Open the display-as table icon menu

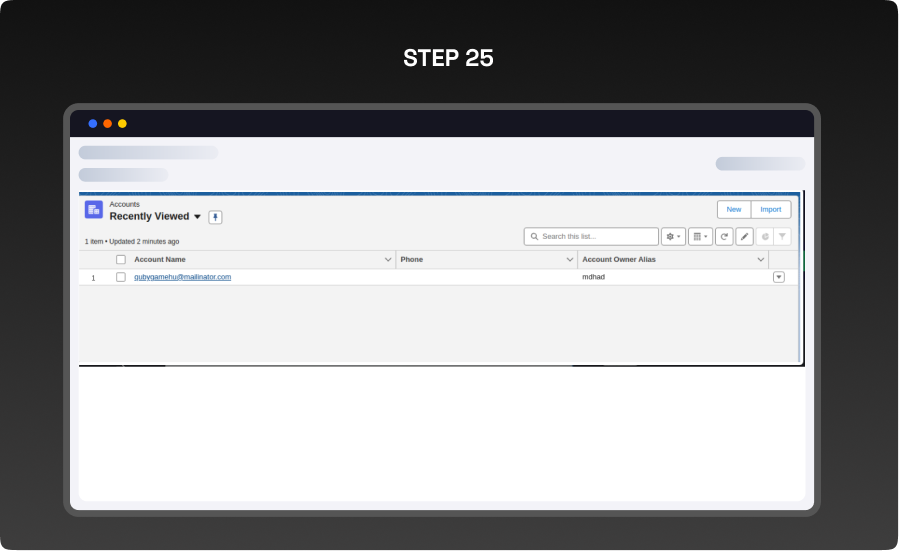coord(700,237)
